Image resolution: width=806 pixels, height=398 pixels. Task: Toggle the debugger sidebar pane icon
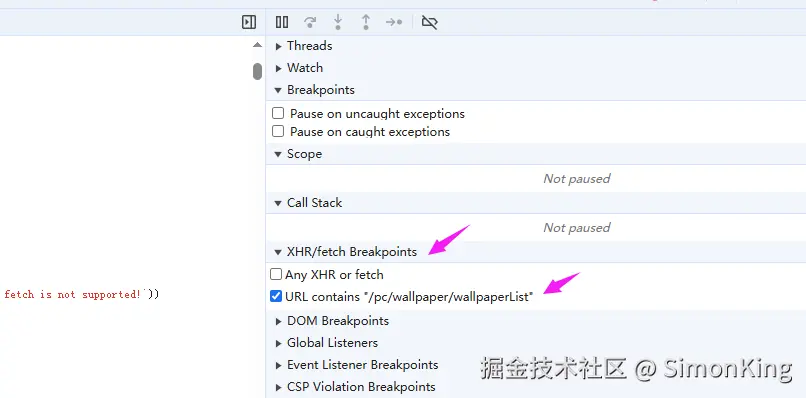[x=249, y=22]
